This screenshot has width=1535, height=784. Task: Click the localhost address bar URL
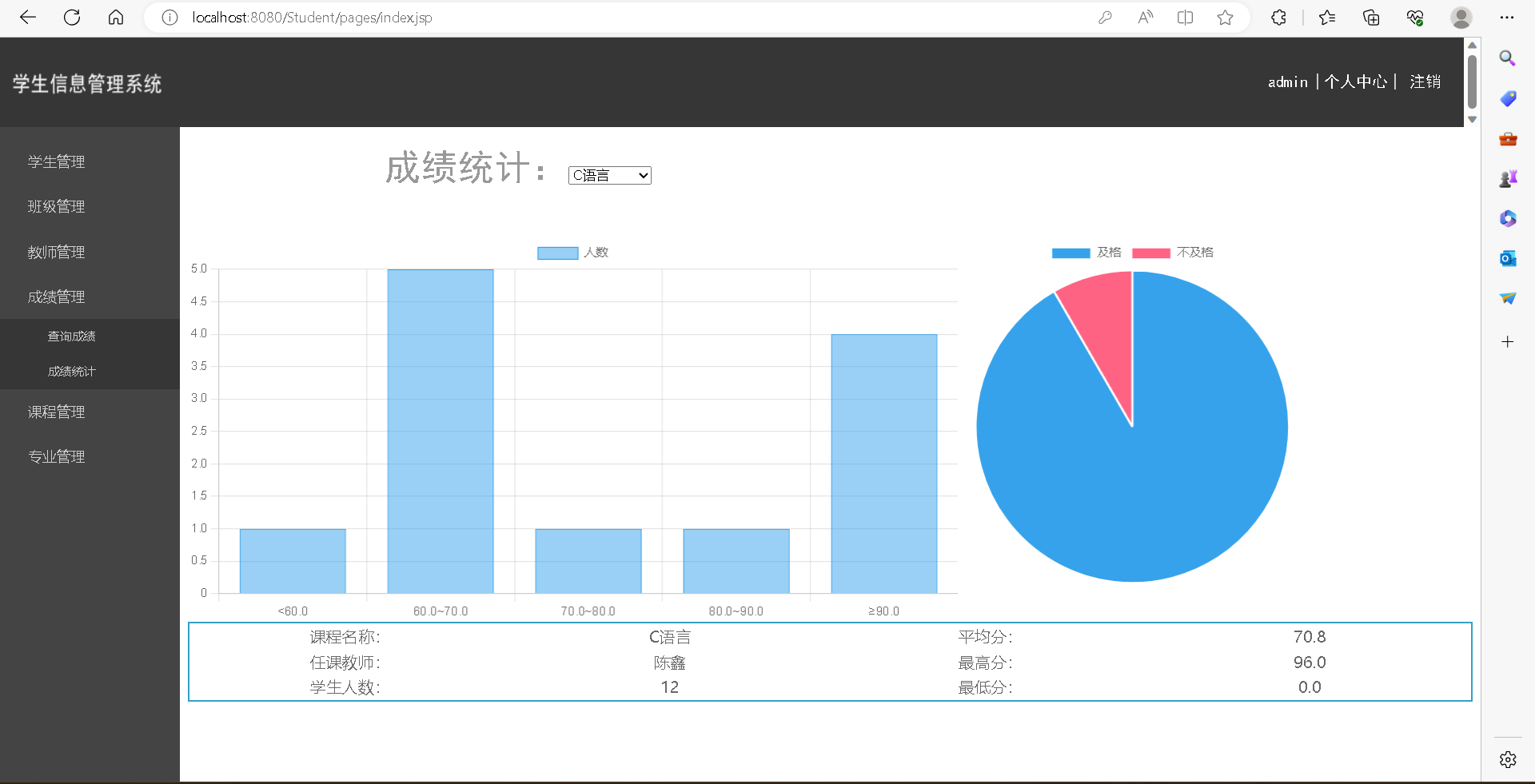(312, 18)
